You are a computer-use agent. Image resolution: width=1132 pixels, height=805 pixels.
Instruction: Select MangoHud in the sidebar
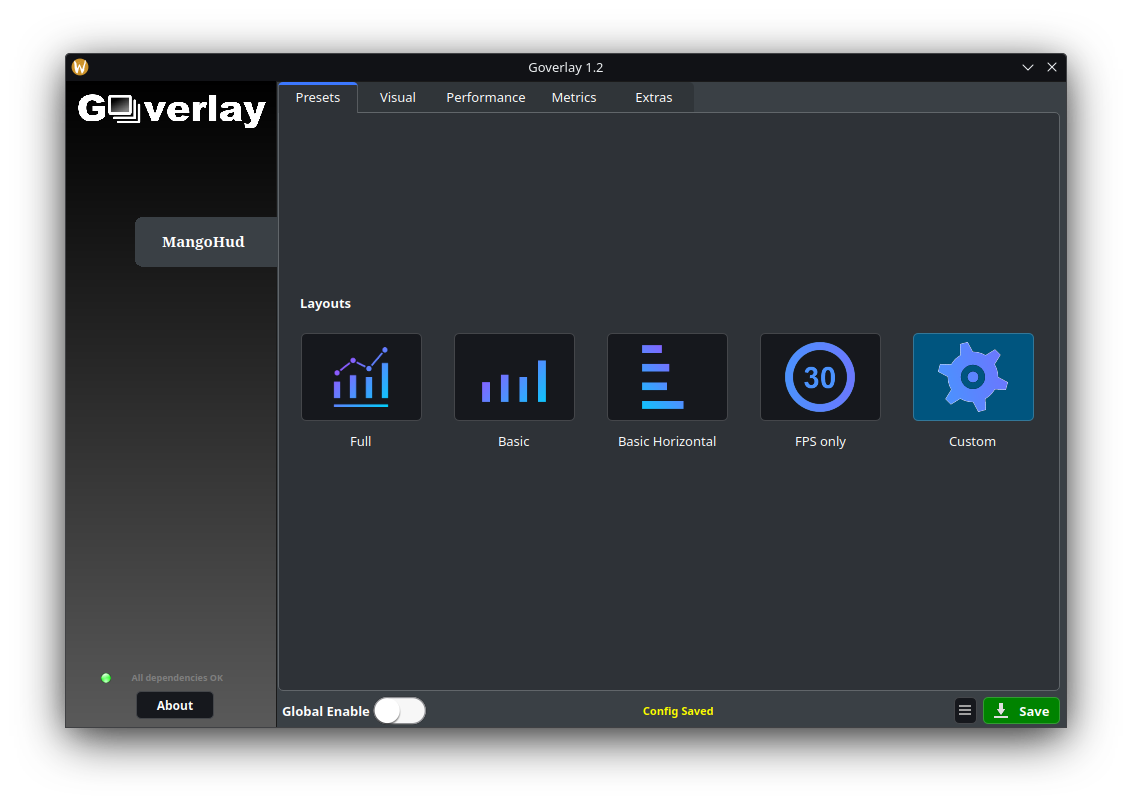(x=204, y=242)
